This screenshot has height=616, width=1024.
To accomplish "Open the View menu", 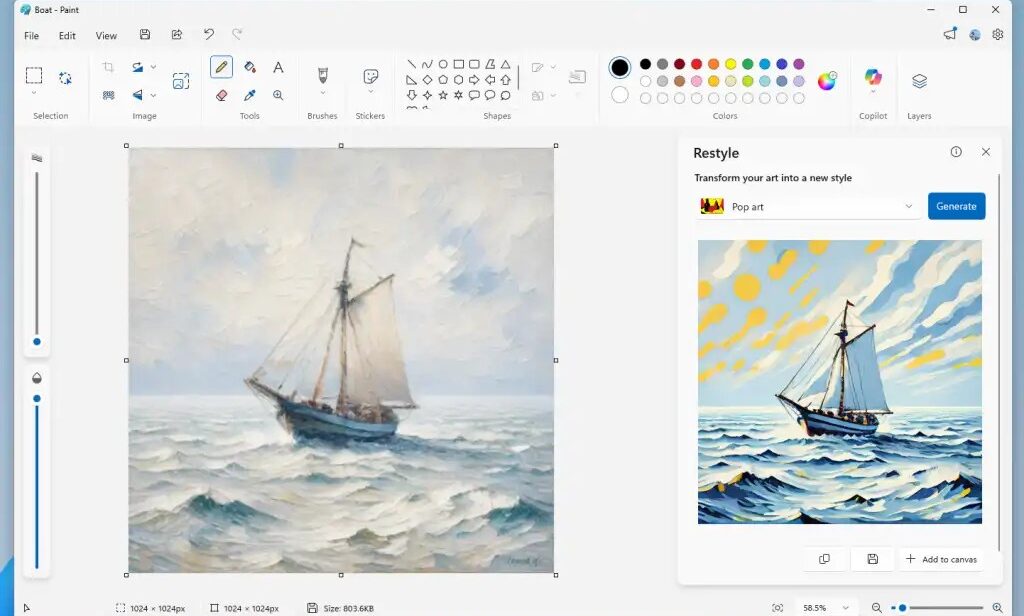I will click(106, 35).
